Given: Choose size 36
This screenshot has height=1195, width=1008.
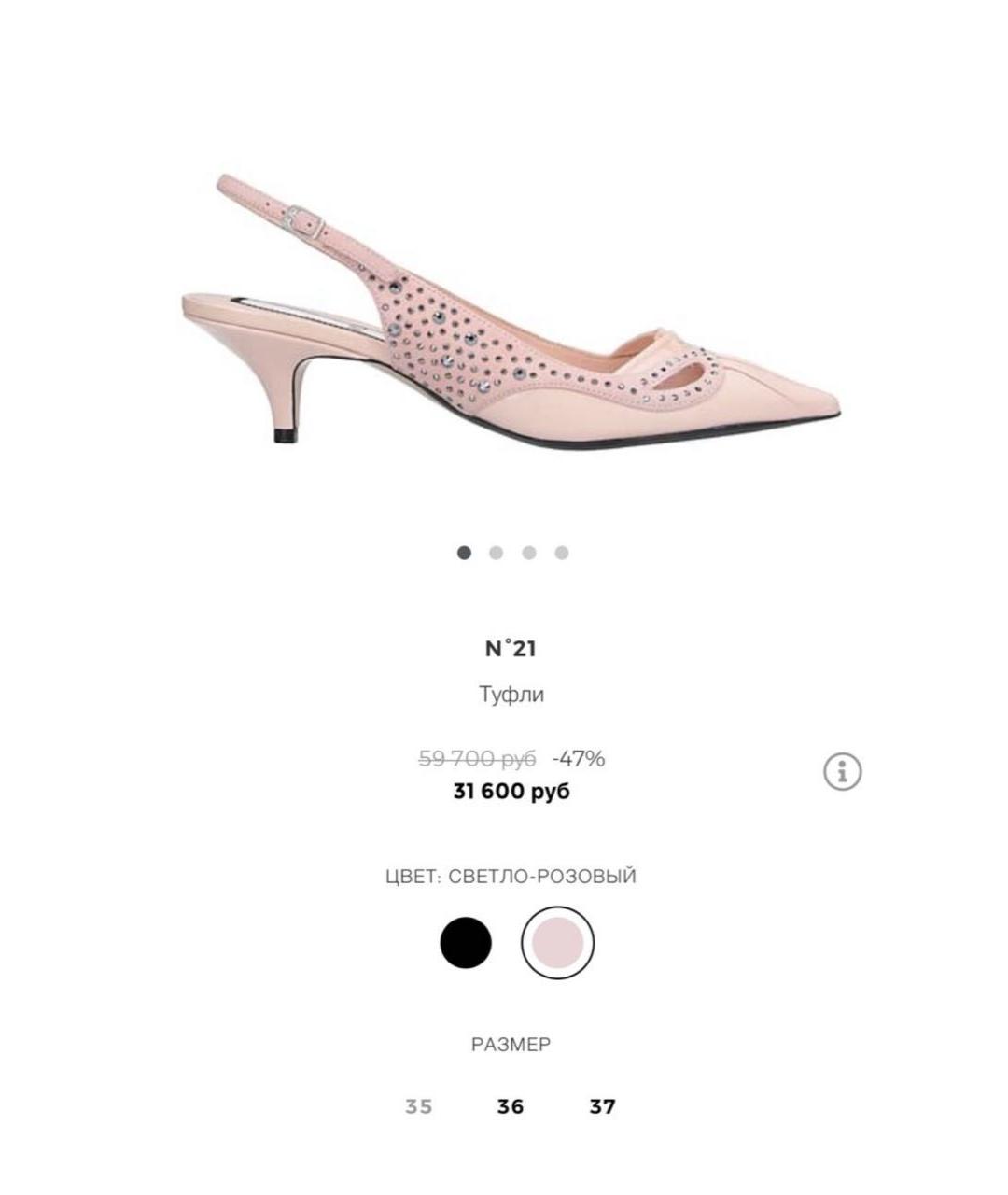Looking at the screenshot, I should point(510,1106).
